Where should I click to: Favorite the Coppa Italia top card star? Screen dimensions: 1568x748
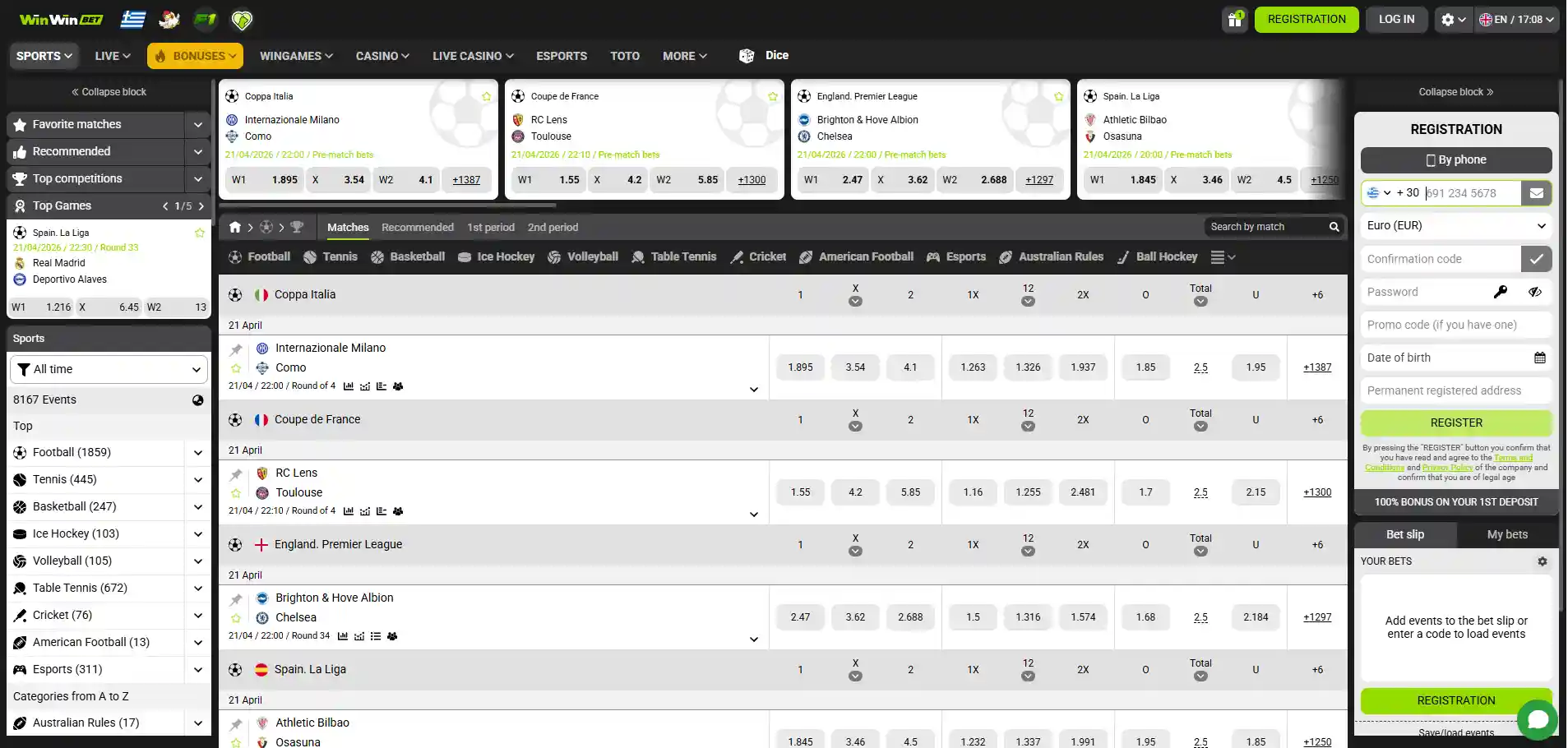point(486,96)
